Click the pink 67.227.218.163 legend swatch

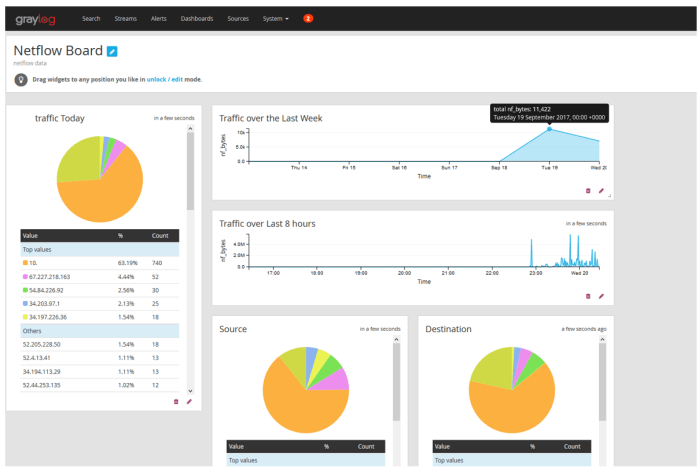click(25, 276)
